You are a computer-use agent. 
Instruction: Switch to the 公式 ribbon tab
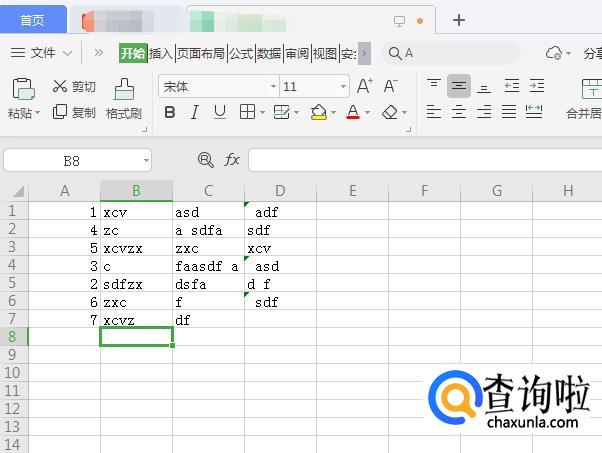click(x=241, y=53)
